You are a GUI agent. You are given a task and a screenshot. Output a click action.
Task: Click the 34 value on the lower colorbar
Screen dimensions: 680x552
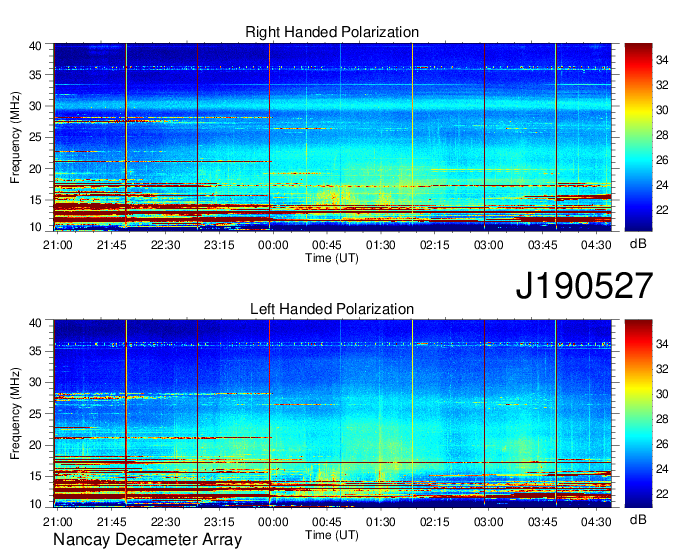[x=662, y=344]
